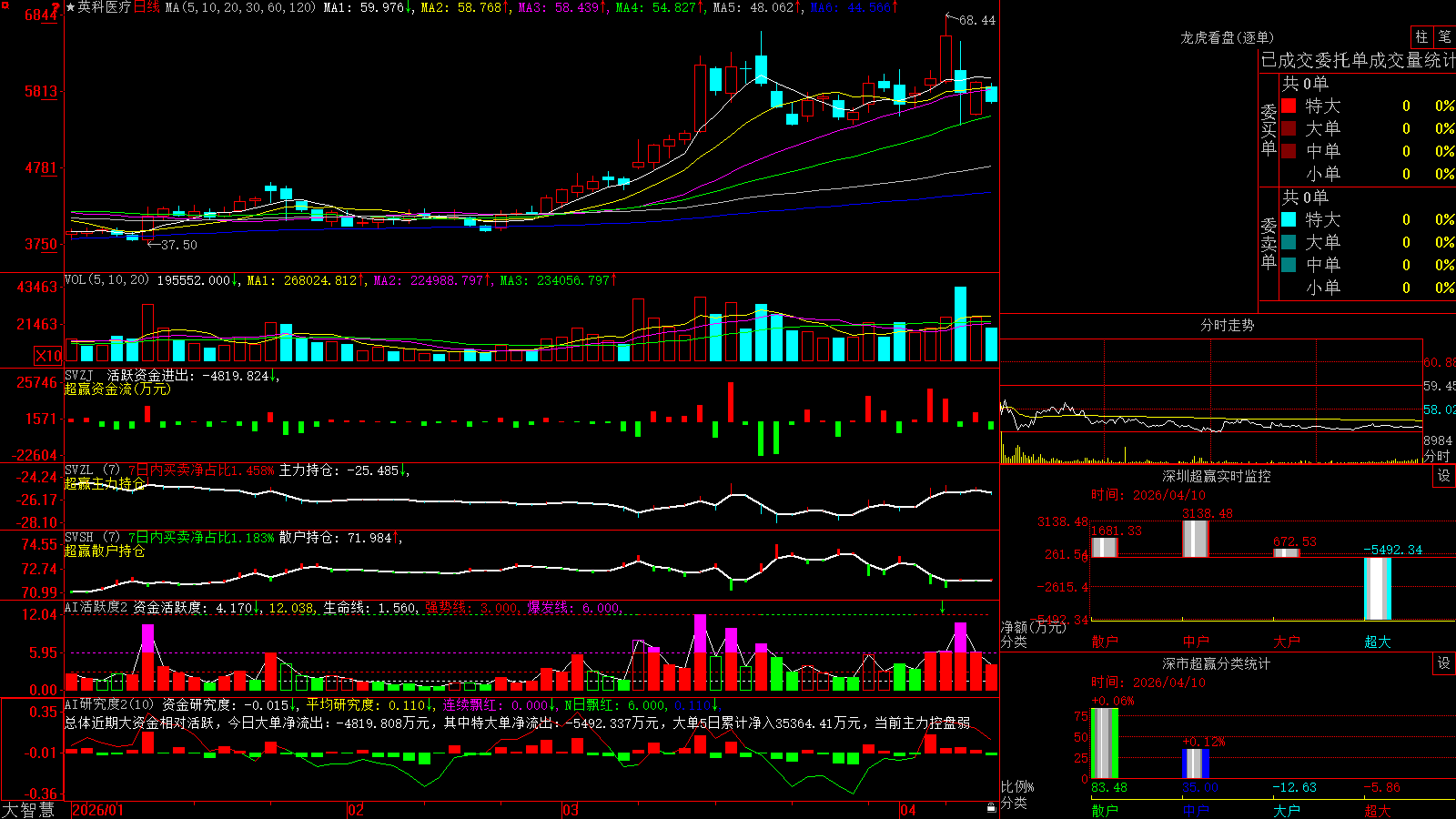
Task: Click the 超大 bar in 深圳超赢实时监控
Action: 1378,589
